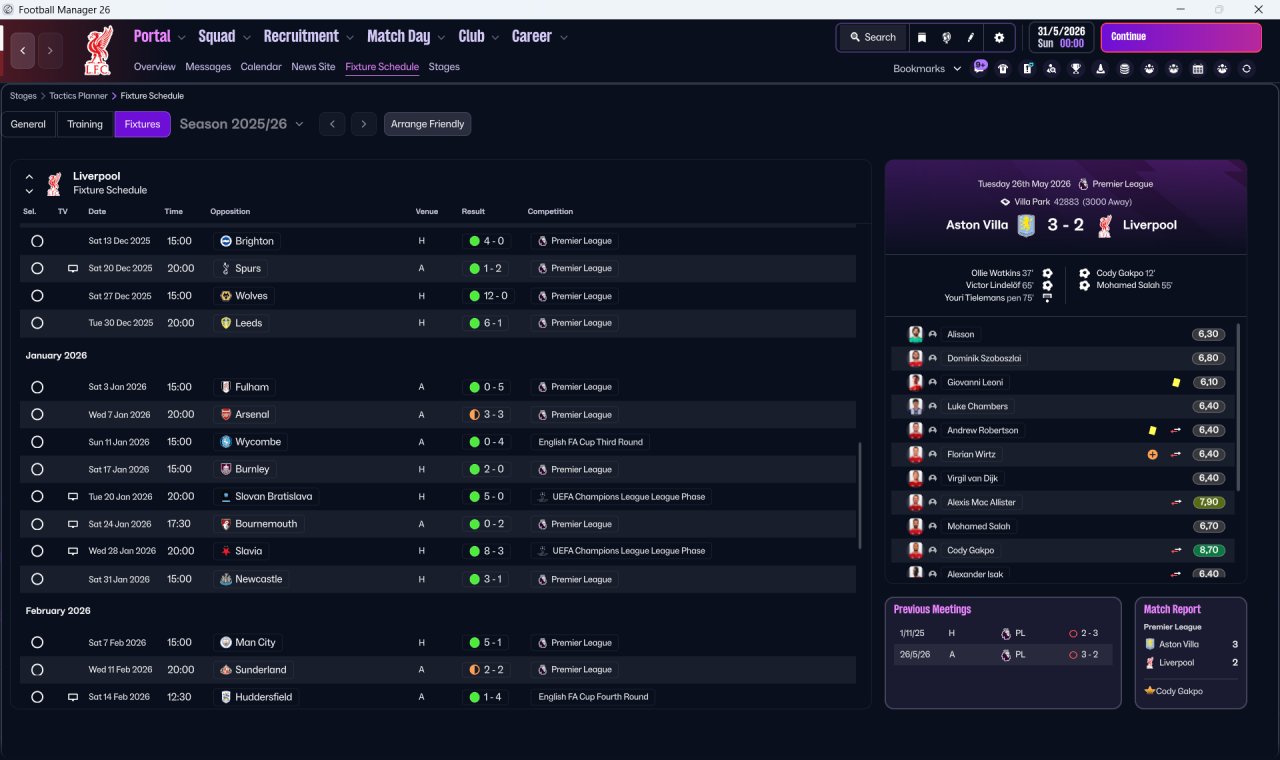Expand the Portal menu chevron

[x=182, y=38]
